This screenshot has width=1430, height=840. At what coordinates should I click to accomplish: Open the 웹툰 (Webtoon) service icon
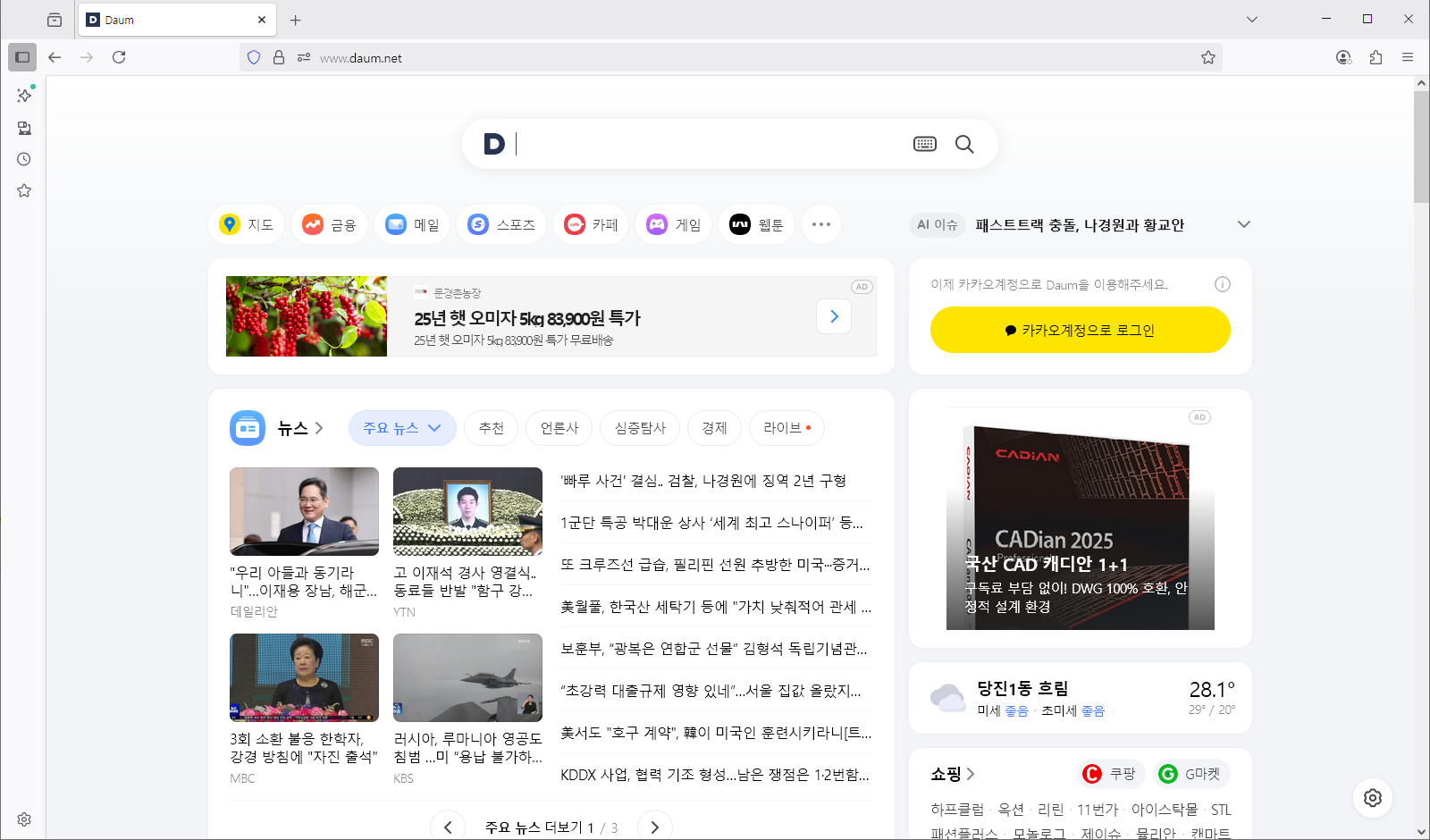tap(756, 224)
